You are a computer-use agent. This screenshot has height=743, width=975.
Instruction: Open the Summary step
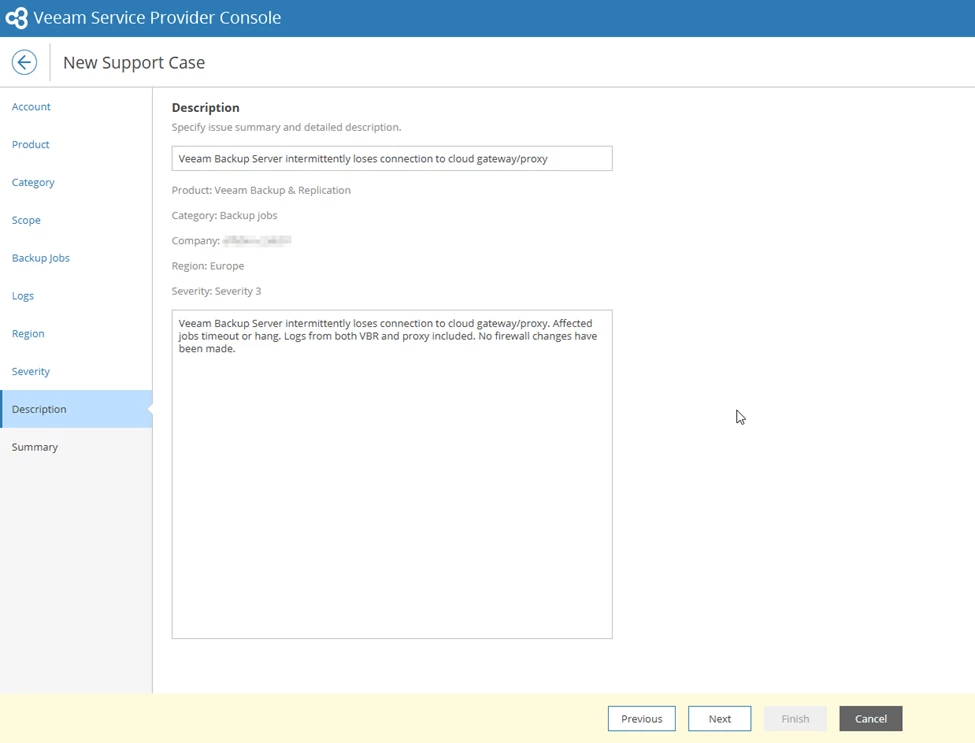pyautogui.click(x=35, y=447)
